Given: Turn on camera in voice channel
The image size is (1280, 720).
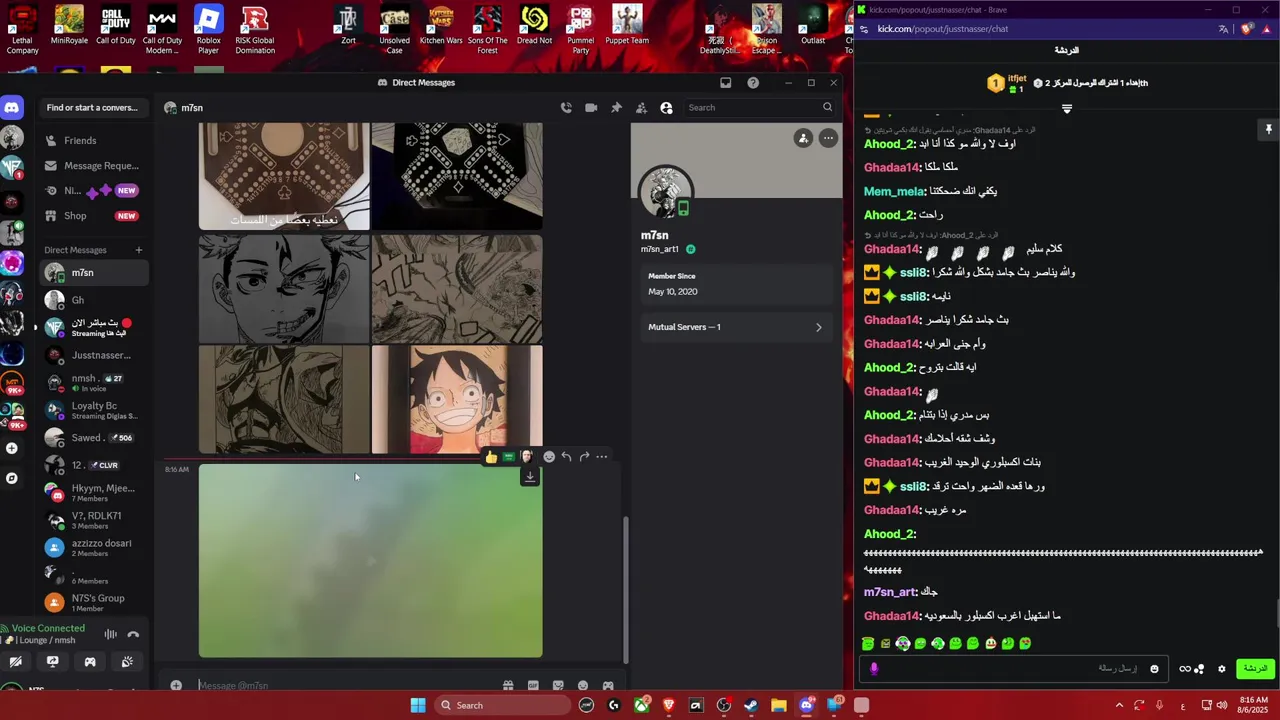Looking at the screenshot, I should tap(16, 662).
